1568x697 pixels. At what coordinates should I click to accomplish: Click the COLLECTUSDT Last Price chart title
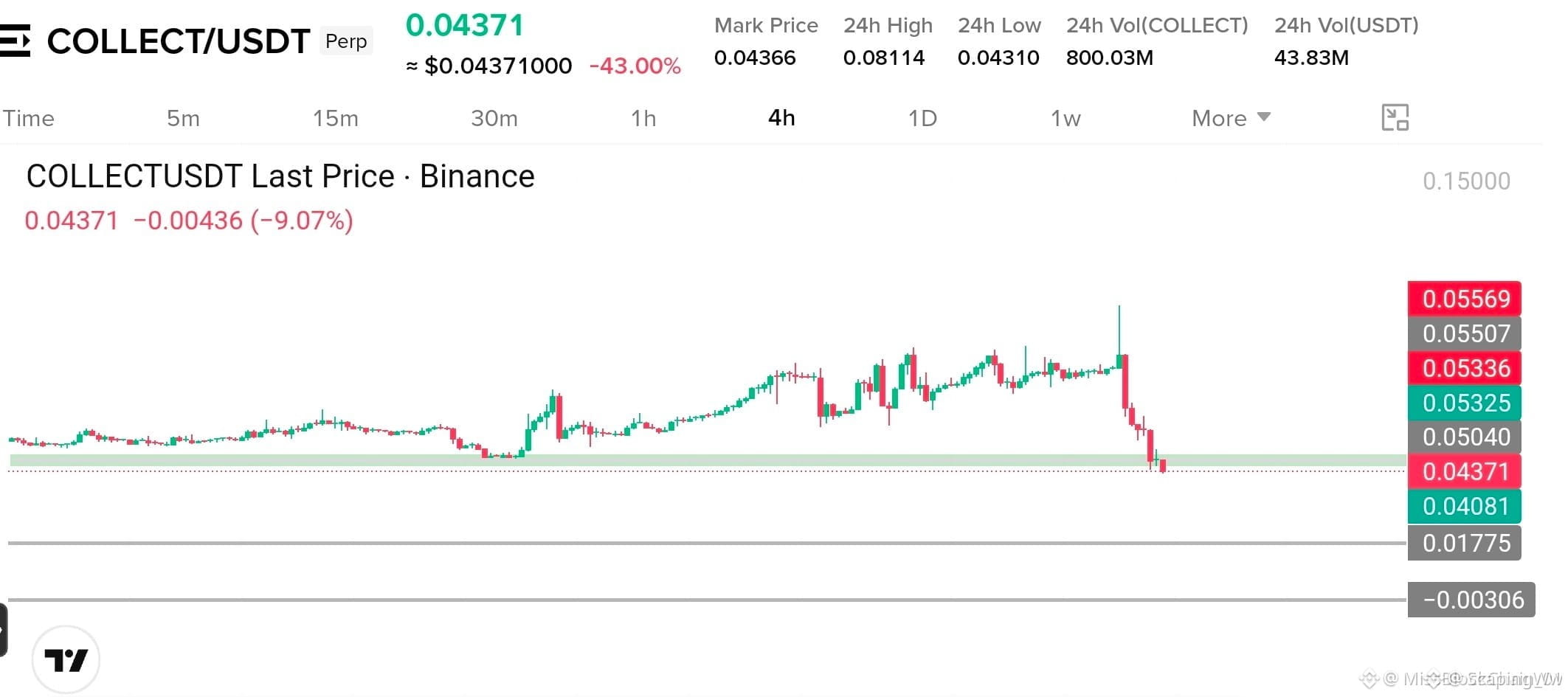click(x=280, y=176)
